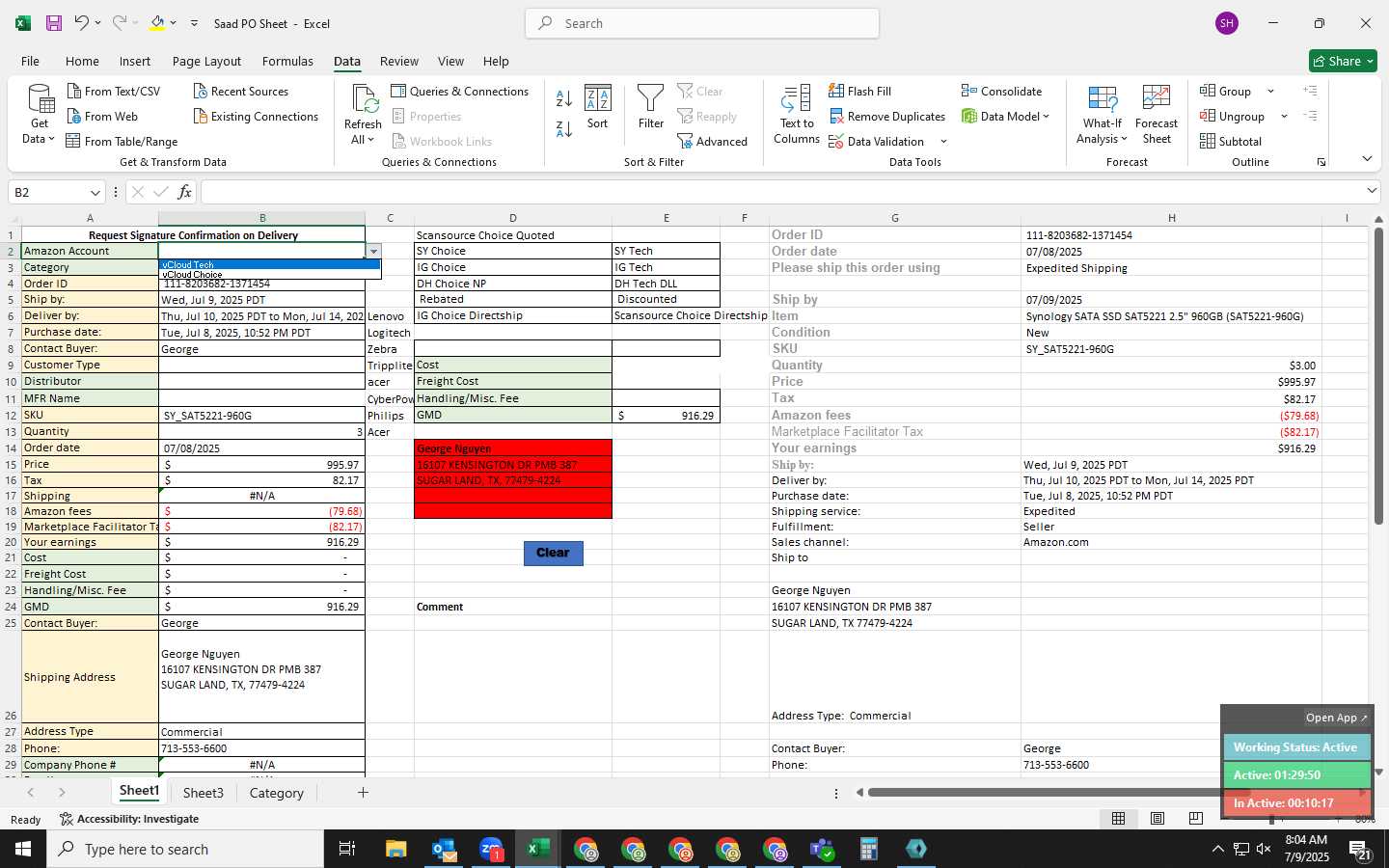Expand the Group dropdown arrow
The image size is (1389, 868).
coord(1270,91)
